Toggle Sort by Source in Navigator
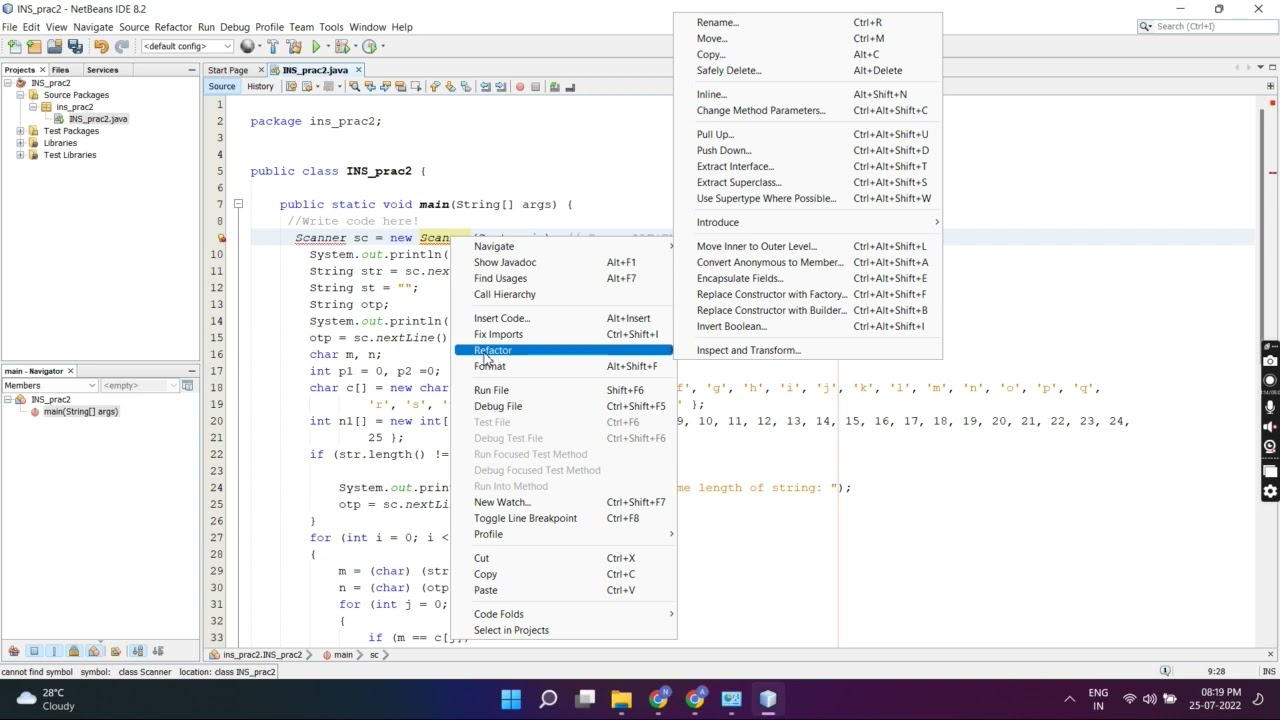 pyautogui.click(x=158, y=651)
